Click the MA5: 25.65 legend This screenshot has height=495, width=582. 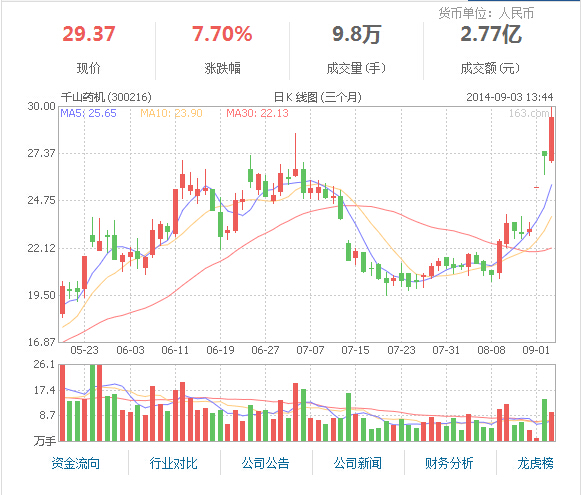click(x=88, y=113)
